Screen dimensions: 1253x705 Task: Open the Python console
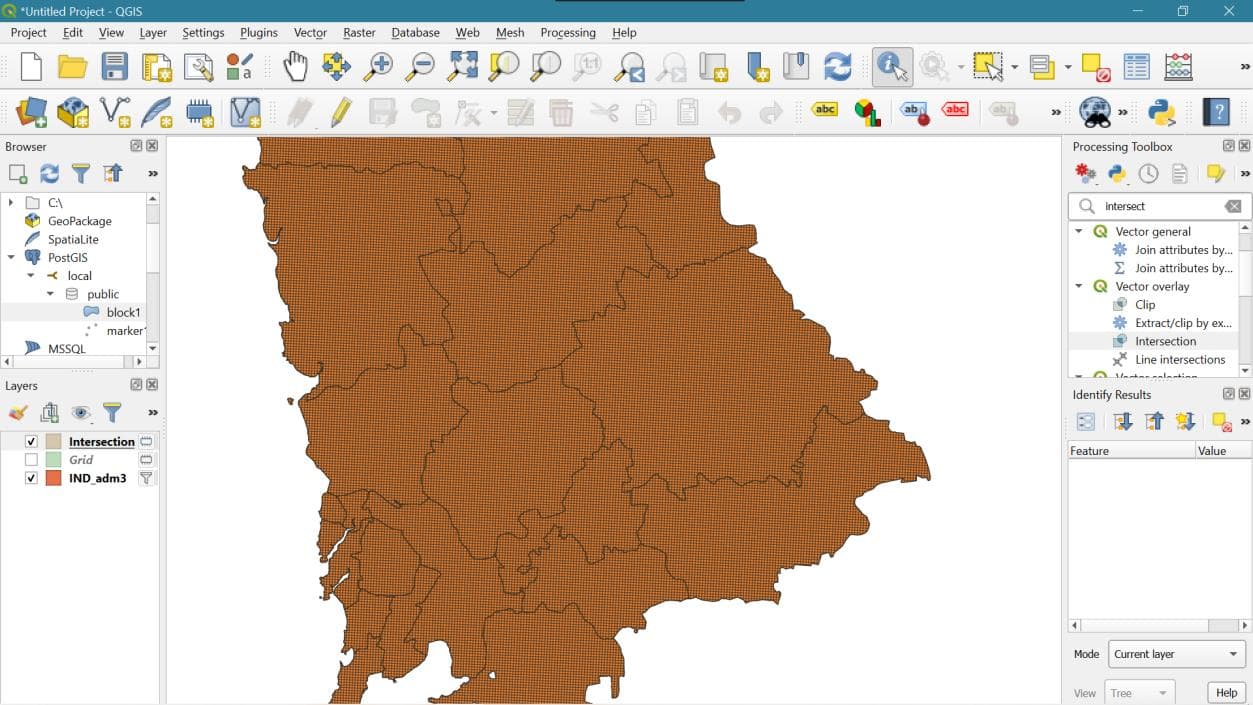(x=1160, y=111)
